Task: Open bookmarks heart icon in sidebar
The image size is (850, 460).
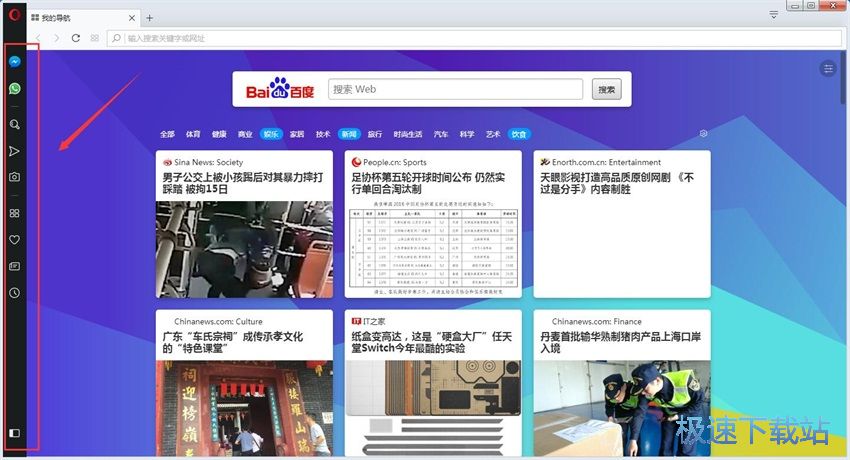Action: pyautogui.click(x=15, y=239)
